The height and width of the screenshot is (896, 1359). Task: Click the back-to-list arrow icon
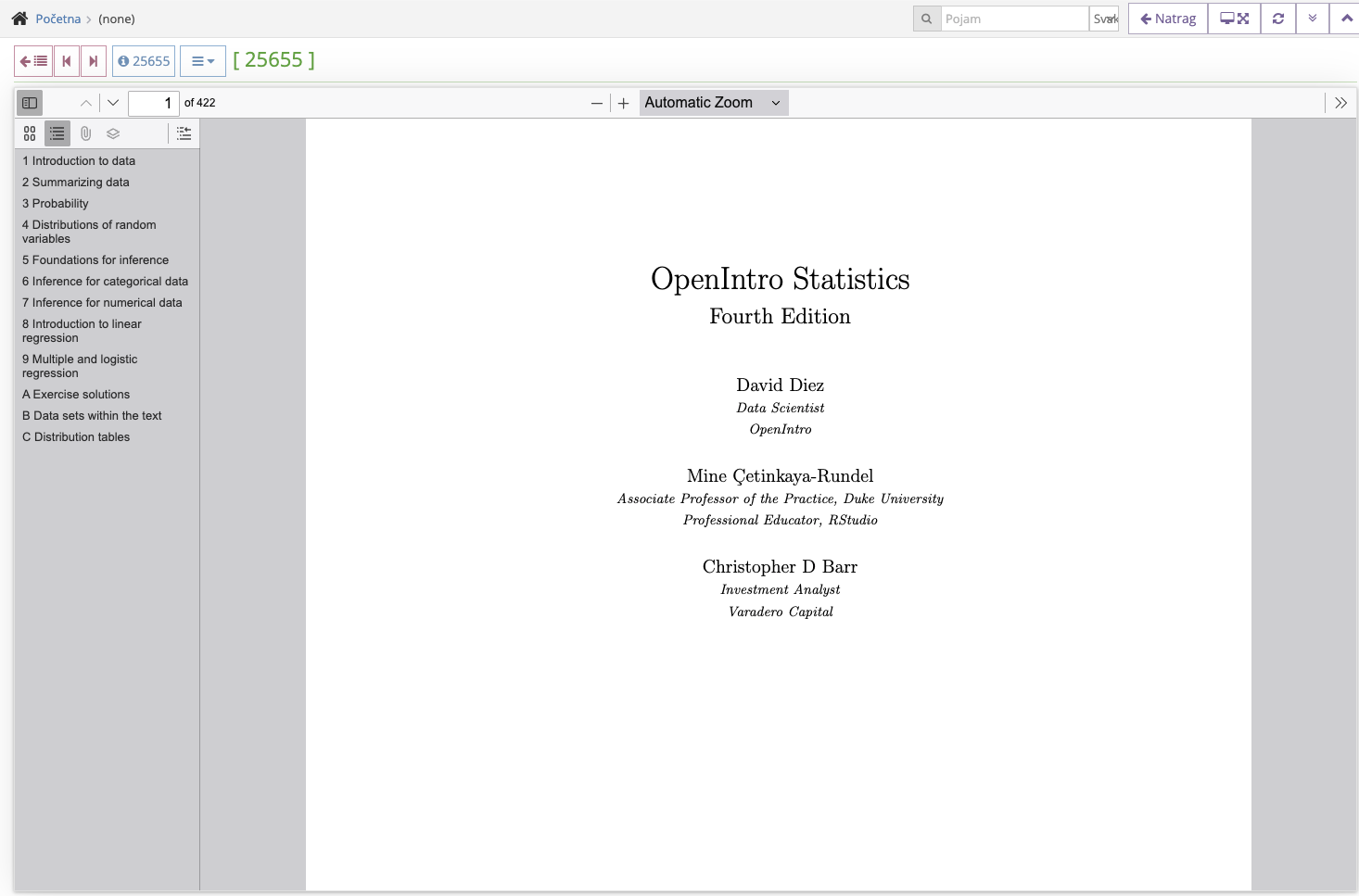point(33,61)
